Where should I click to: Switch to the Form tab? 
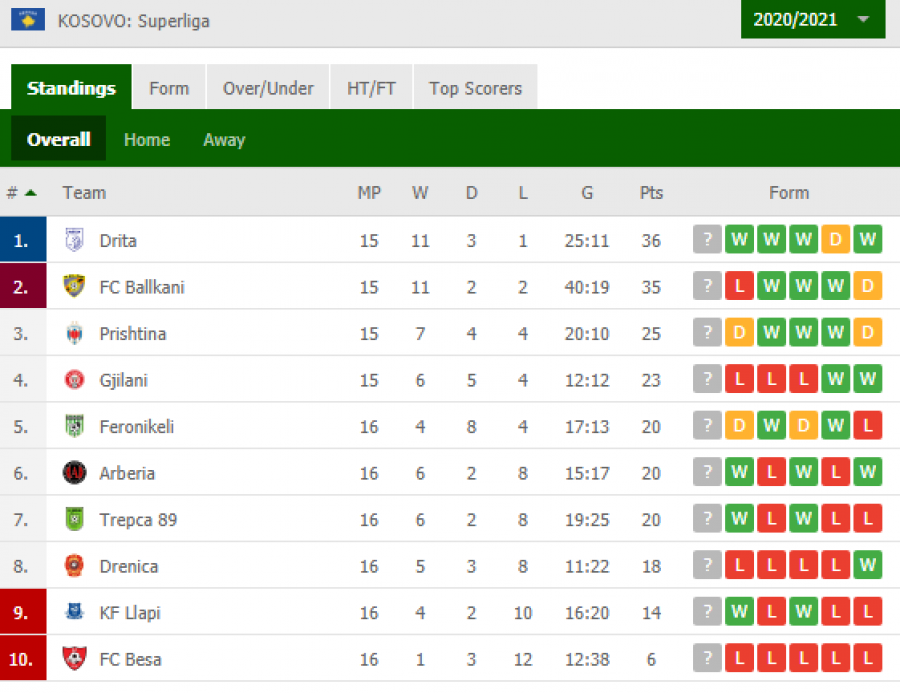(169, 88)
